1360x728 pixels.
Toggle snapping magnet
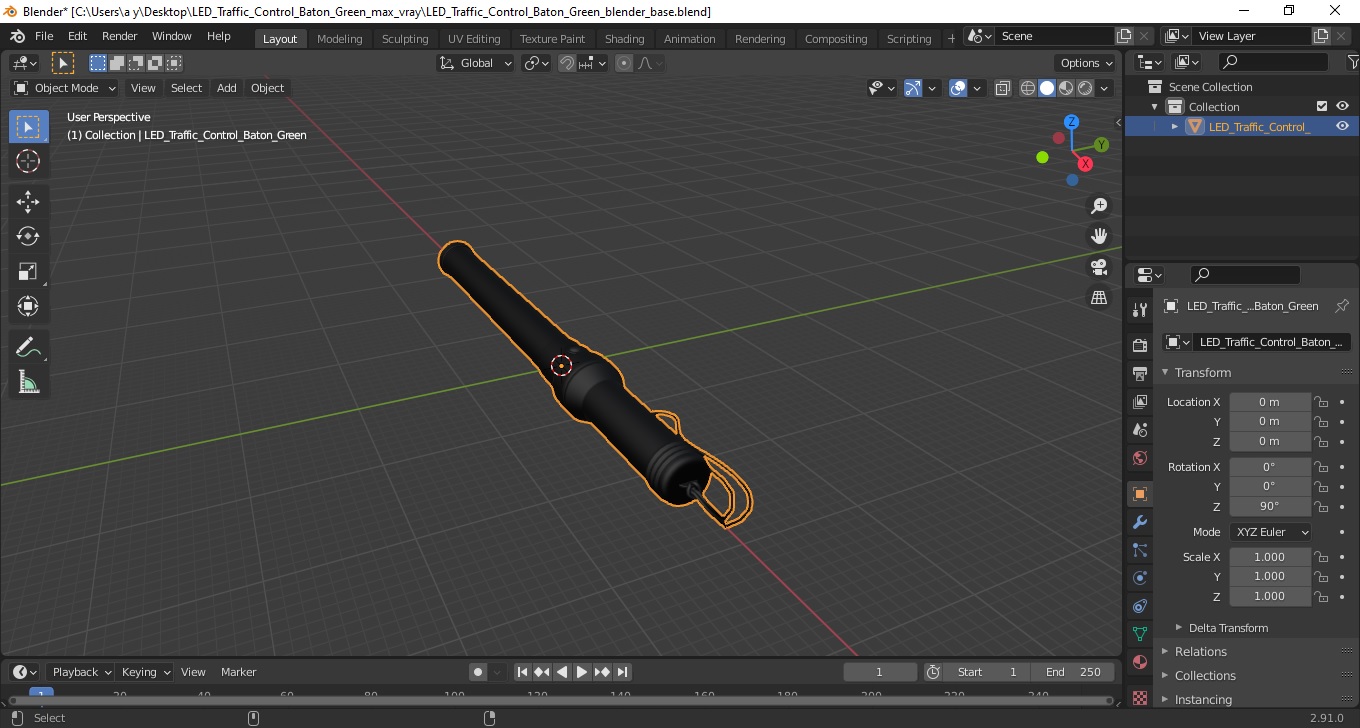pos(567,63)
